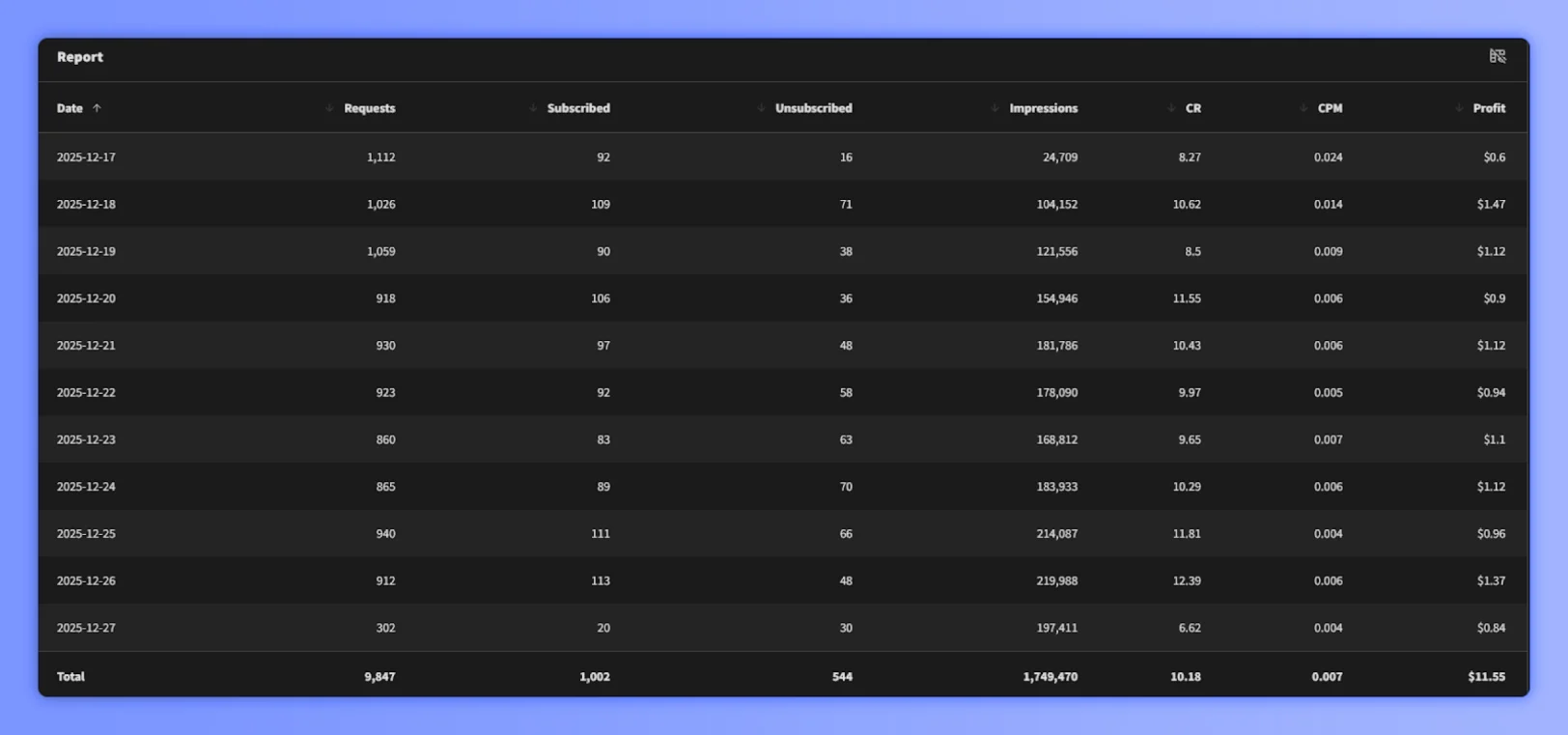The height and width of the screenshot is (735, 1568).
Task: Click the sort arrow beside Impressions
Action: pos(994,108)
